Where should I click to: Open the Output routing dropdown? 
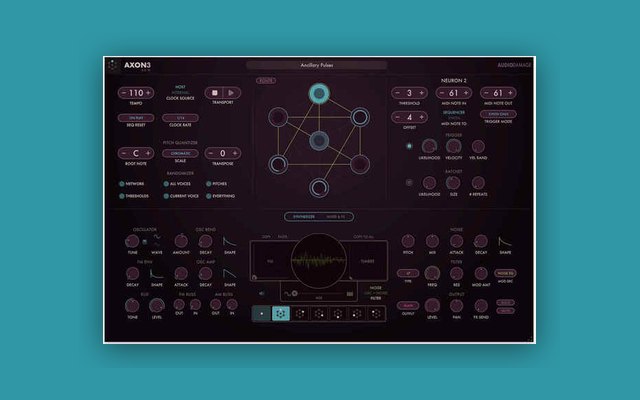point(408,305)
